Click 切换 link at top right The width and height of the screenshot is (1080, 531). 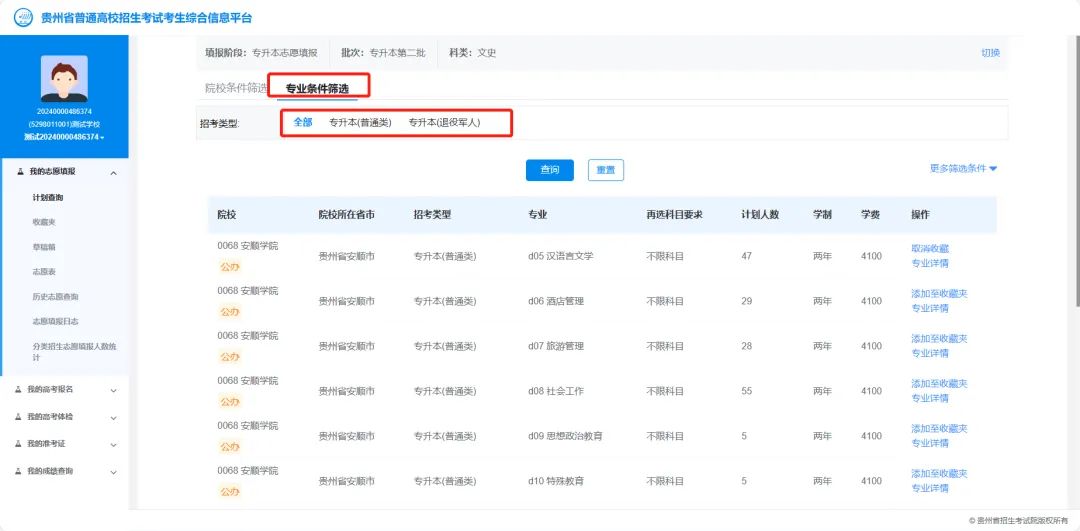[990, 53]
